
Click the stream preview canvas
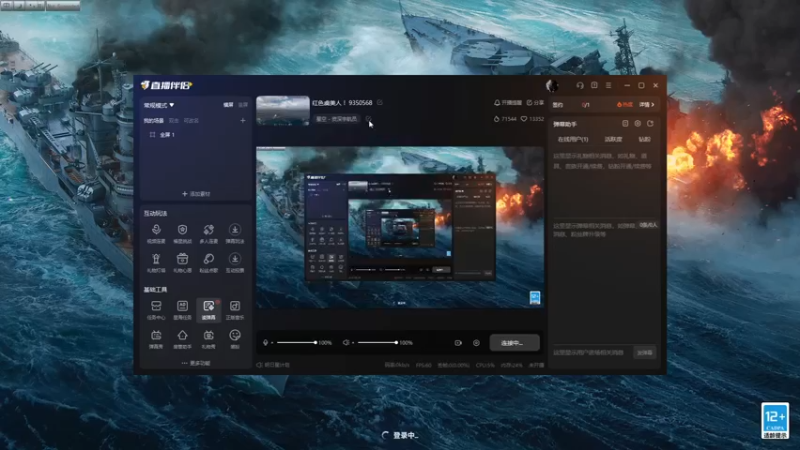pyautogui.click(x=400, y=228)
